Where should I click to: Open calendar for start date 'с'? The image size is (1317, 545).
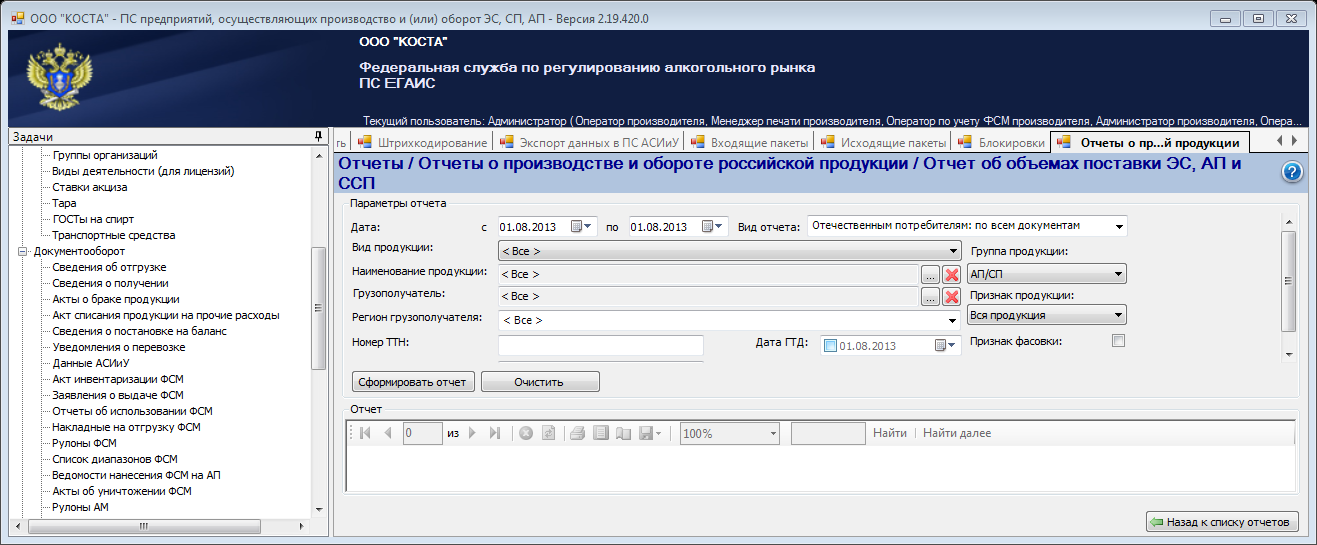pos(582,226)
